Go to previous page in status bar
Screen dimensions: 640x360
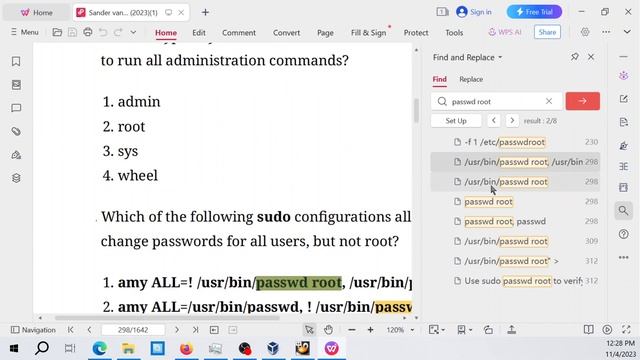[x=89, y=330]
